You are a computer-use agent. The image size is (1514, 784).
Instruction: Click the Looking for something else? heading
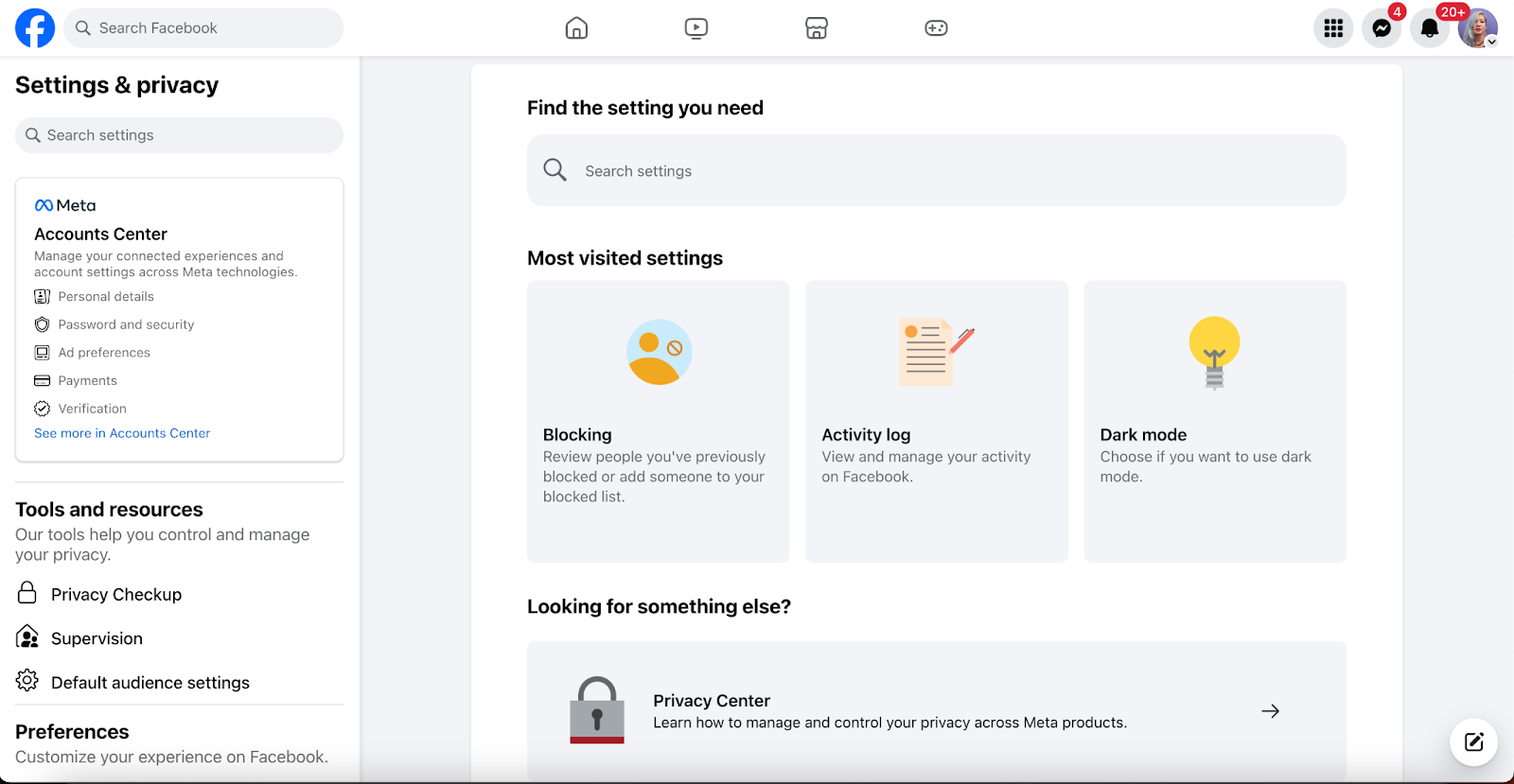pyautogui.click(x=659, y=606)
